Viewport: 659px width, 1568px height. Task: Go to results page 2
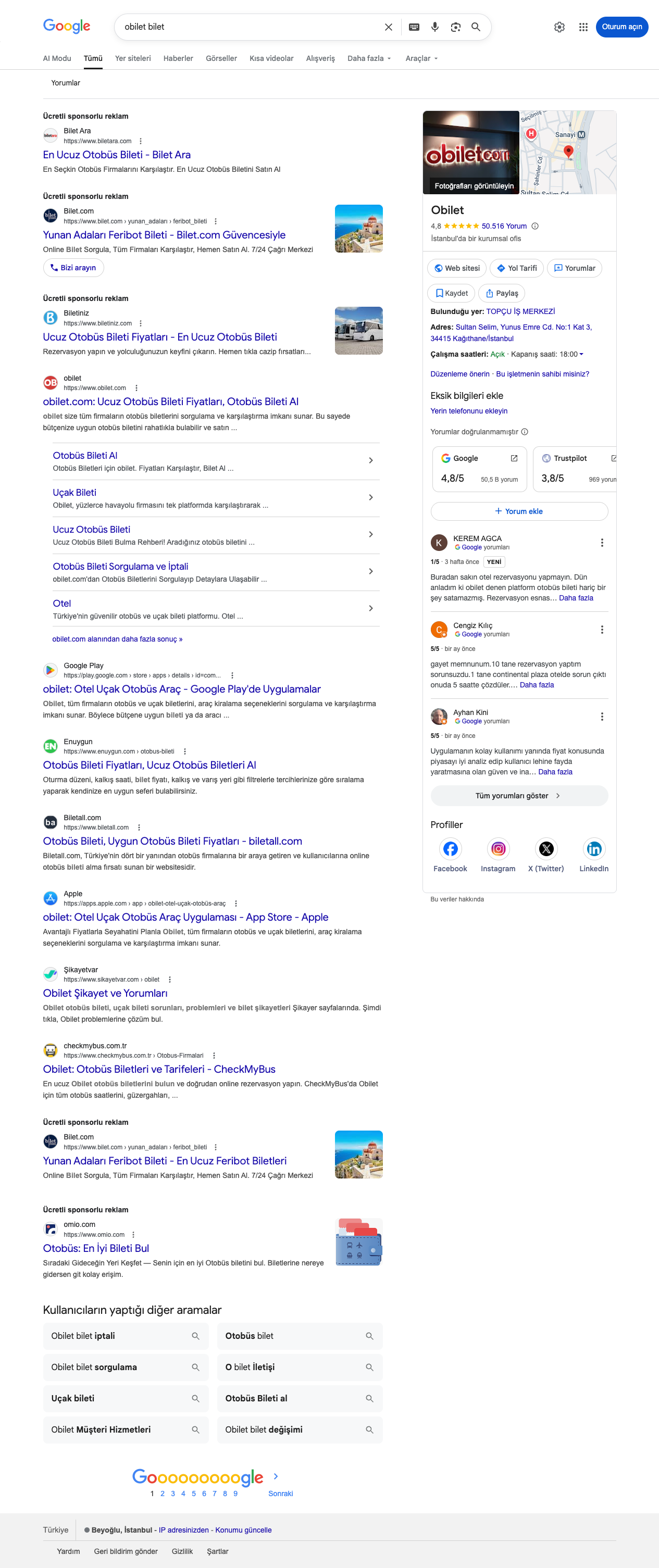point(163,1494)
